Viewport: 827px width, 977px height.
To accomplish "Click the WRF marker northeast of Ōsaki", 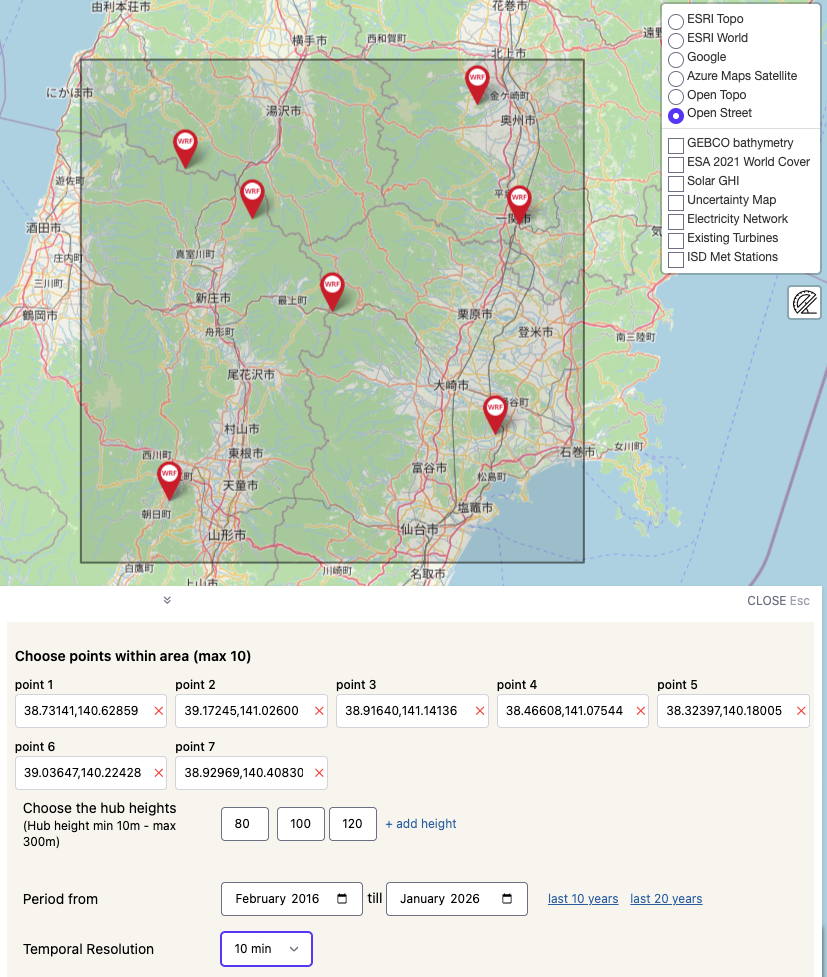I will pyautogui.click(x=495, y=406).
